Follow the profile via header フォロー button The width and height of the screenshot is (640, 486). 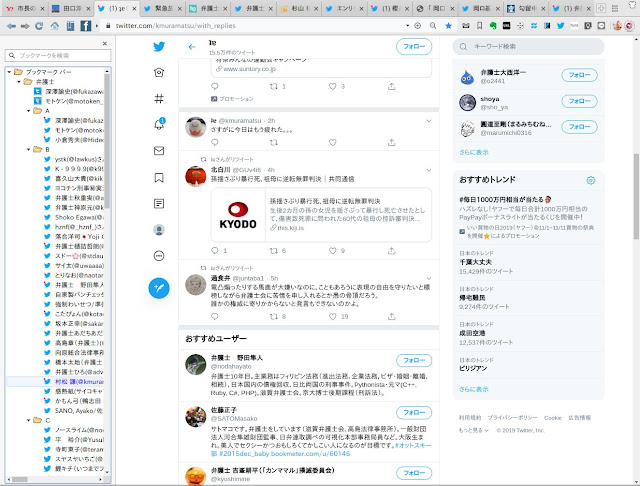[x=414, y=47]
